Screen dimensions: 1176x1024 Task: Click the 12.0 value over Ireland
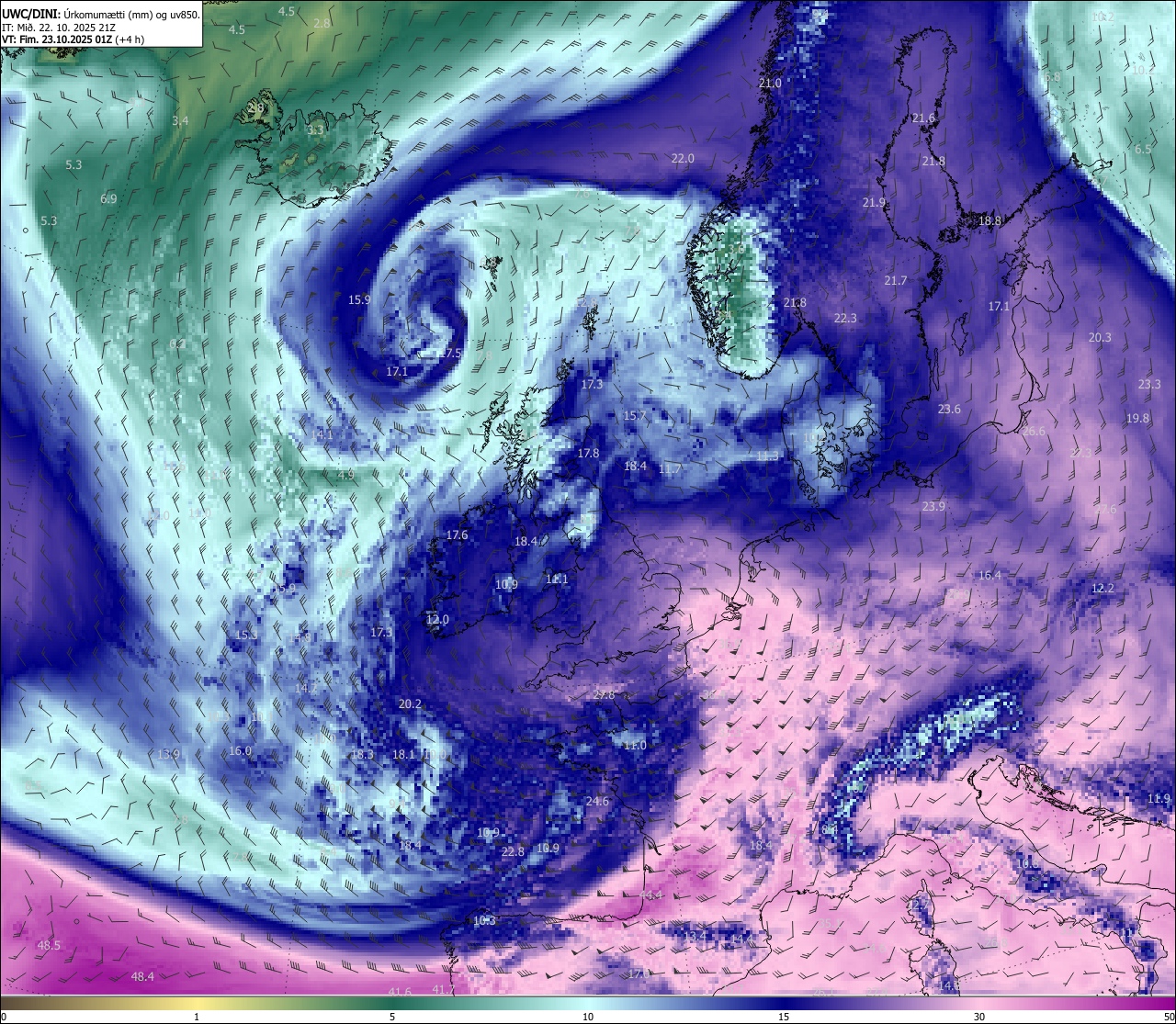coord(437,619)
